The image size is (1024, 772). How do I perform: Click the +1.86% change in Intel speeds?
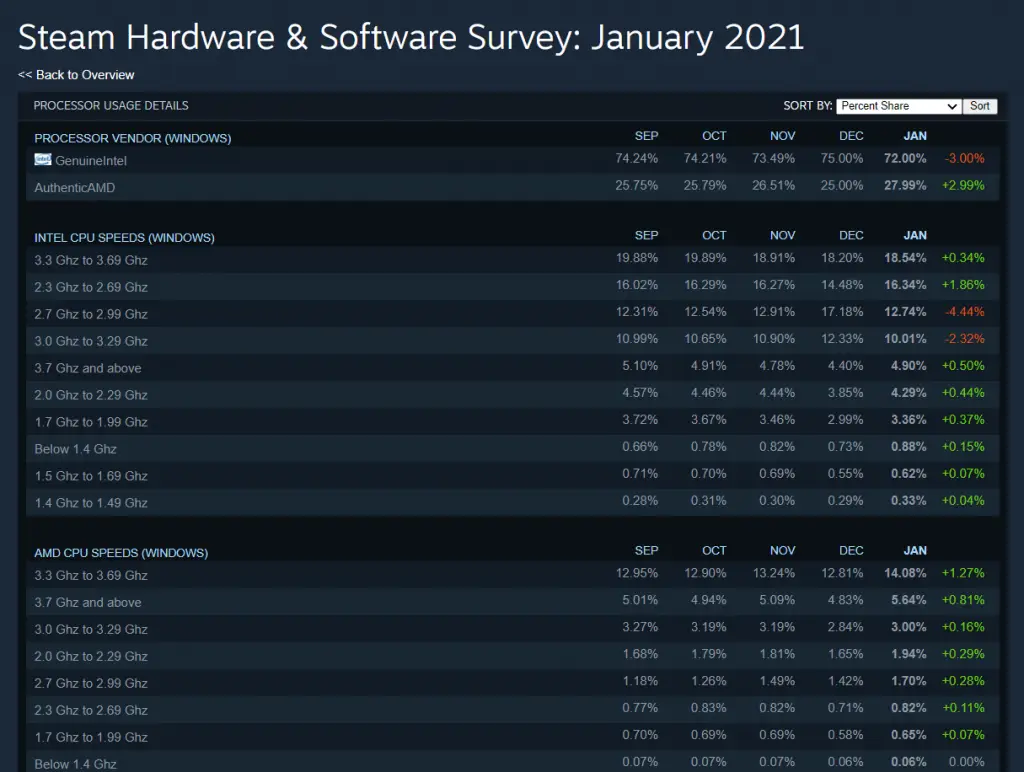[963, 285]
